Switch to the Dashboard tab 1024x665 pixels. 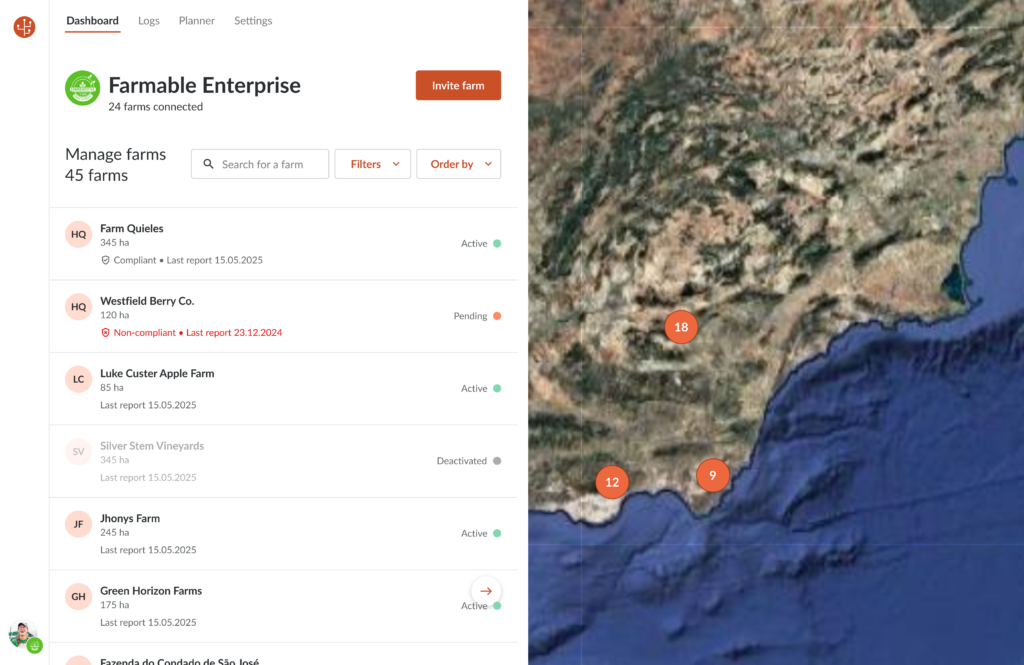[93, 21]
